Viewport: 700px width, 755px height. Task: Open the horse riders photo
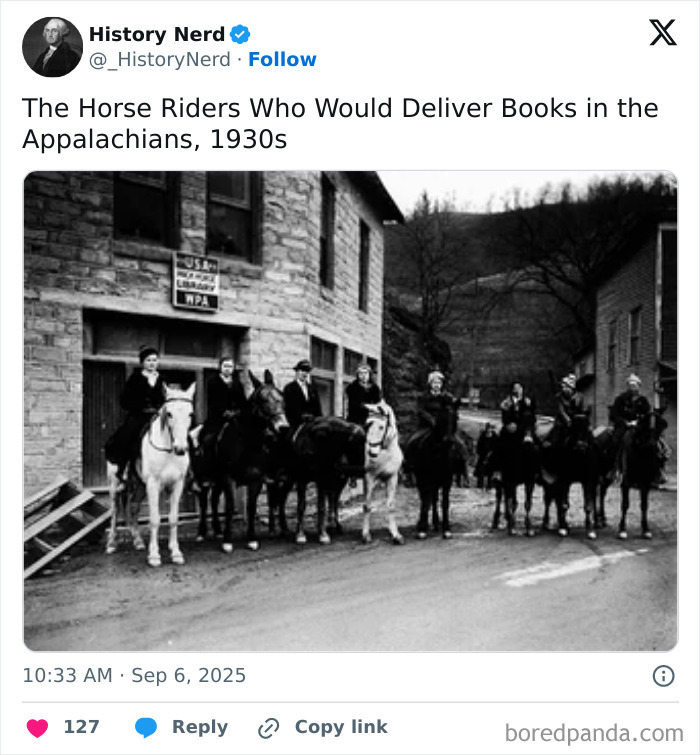click(x=350, y=411)
